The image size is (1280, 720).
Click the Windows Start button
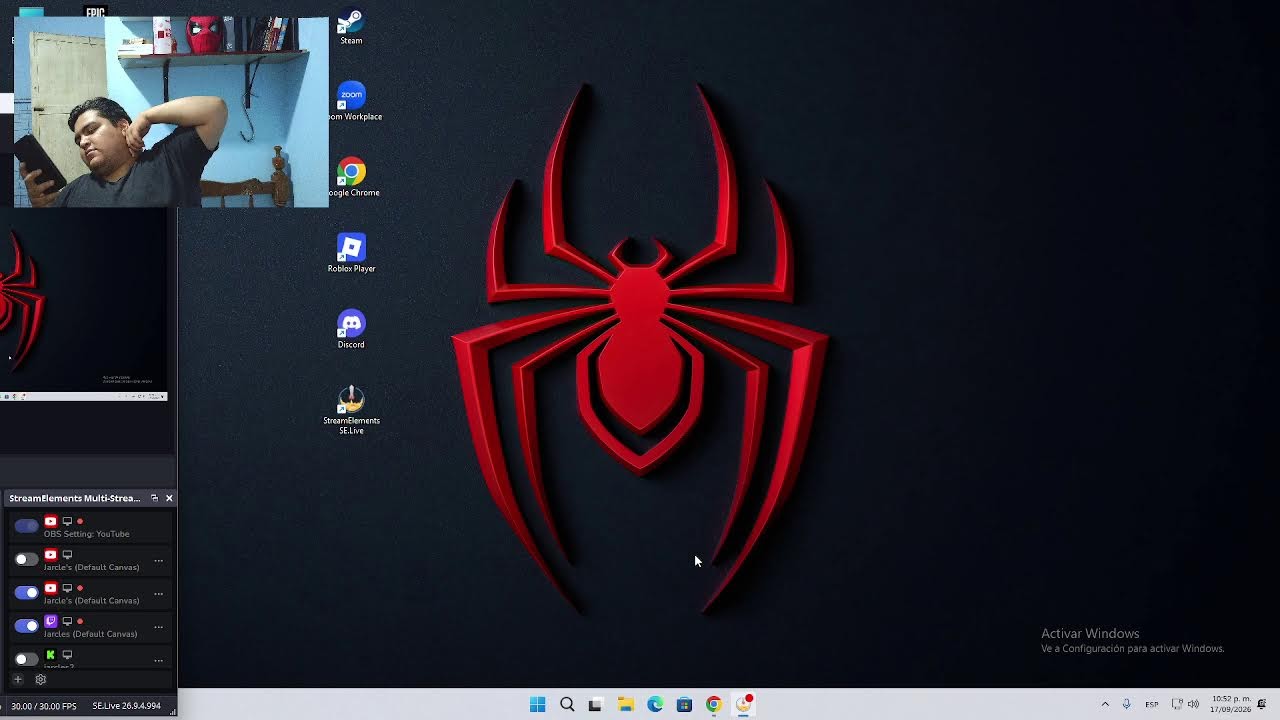537,705
